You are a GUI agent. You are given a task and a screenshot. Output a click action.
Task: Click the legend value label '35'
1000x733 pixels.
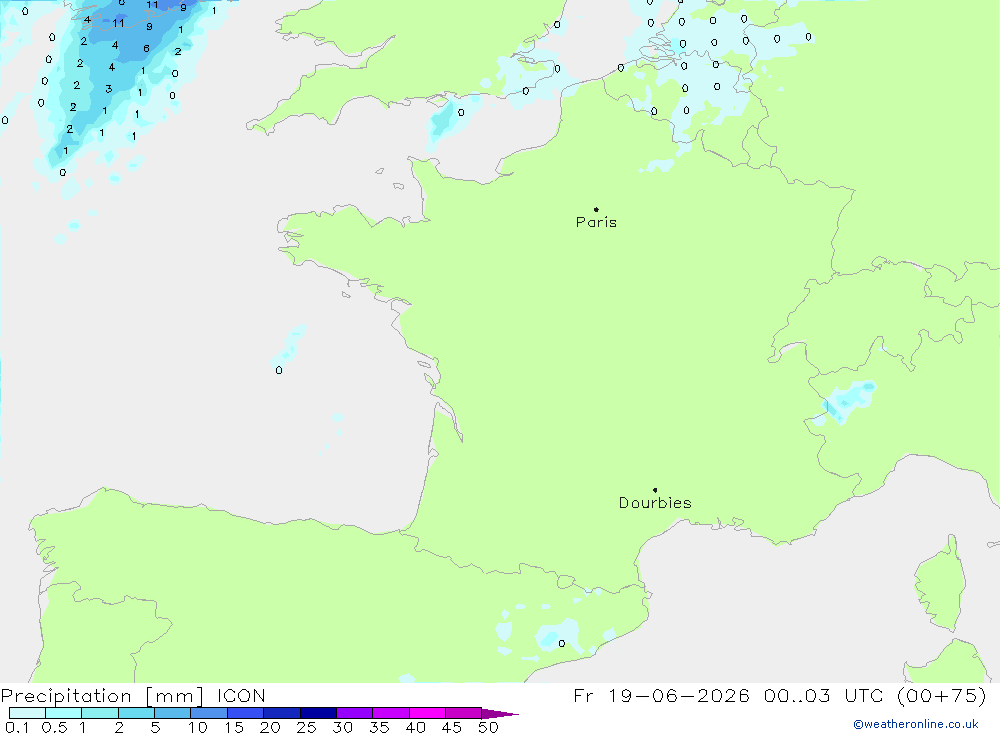pyautogui.click(x=379, y=727)
